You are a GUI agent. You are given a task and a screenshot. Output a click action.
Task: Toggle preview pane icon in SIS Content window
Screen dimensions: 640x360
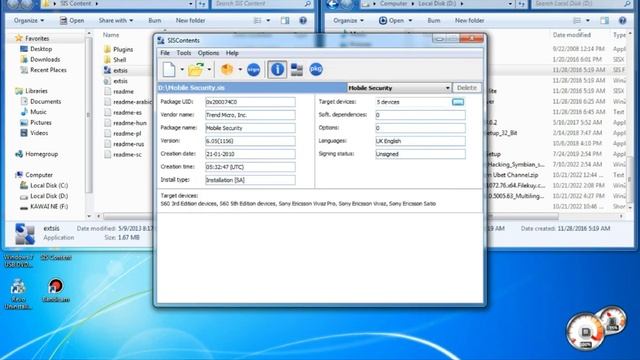[285, 20]
